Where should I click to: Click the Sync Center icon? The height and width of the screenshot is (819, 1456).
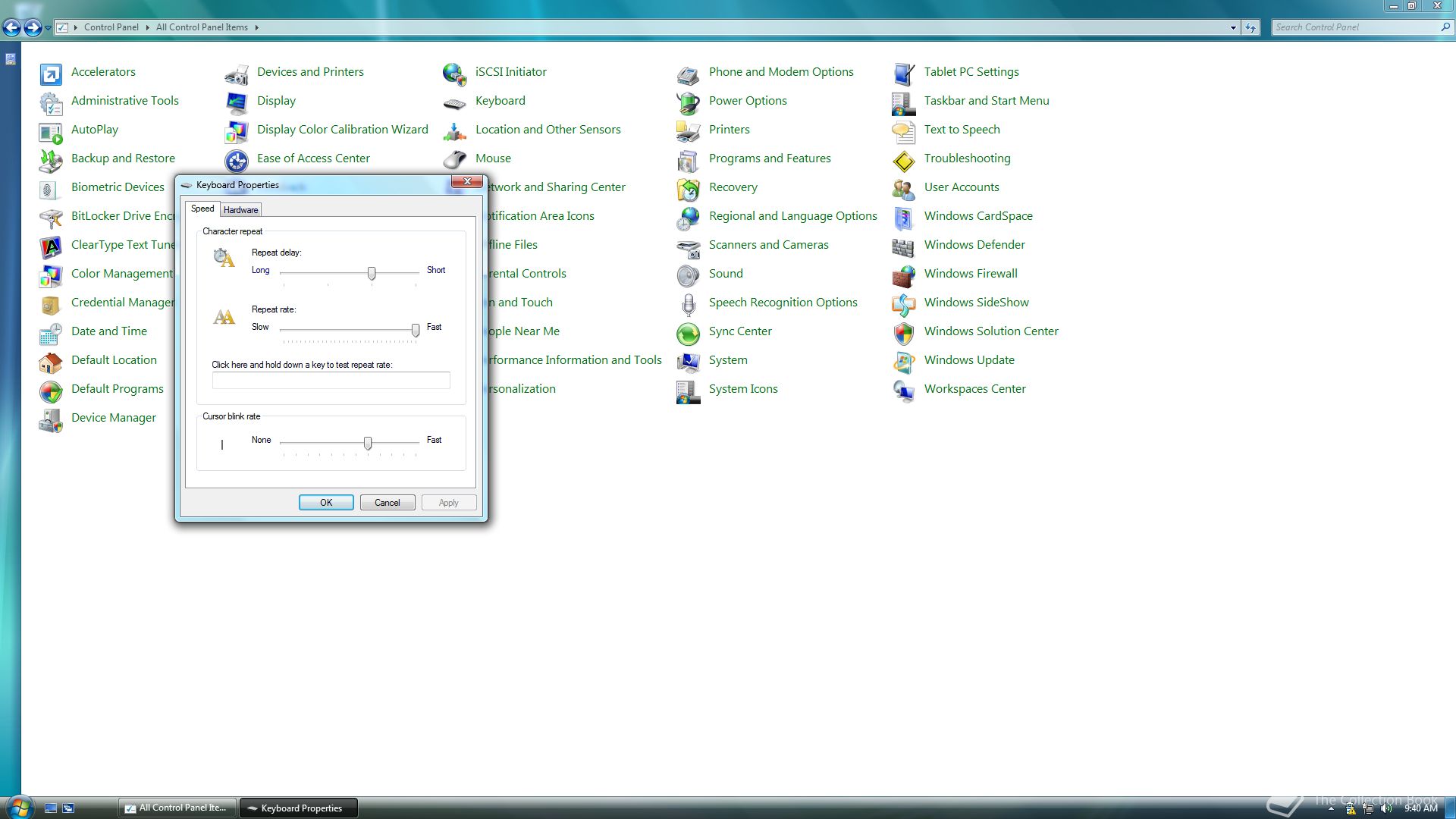coord(689,333)
